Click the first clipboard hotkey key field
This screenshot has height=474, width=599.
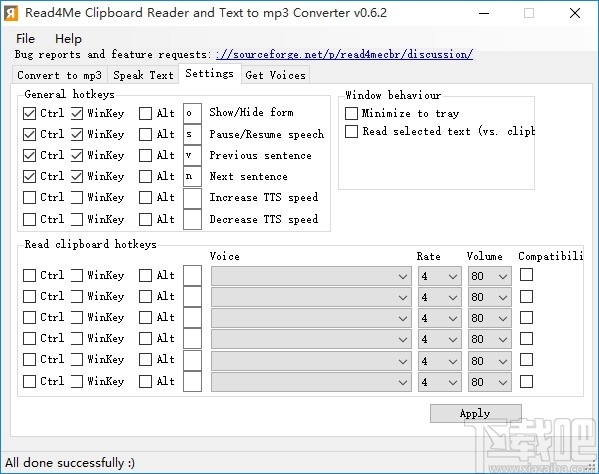click(192, 275)
